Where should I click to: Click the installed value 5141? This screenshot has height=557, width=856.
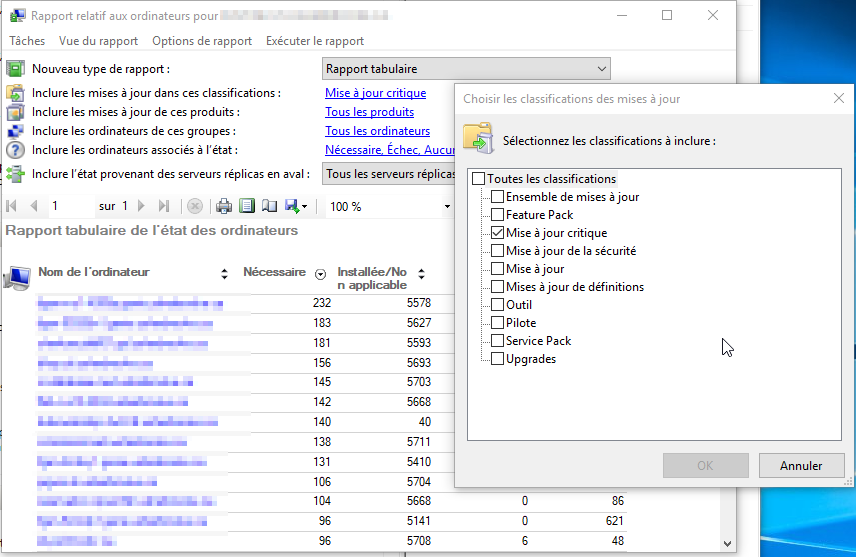(419, 521)
